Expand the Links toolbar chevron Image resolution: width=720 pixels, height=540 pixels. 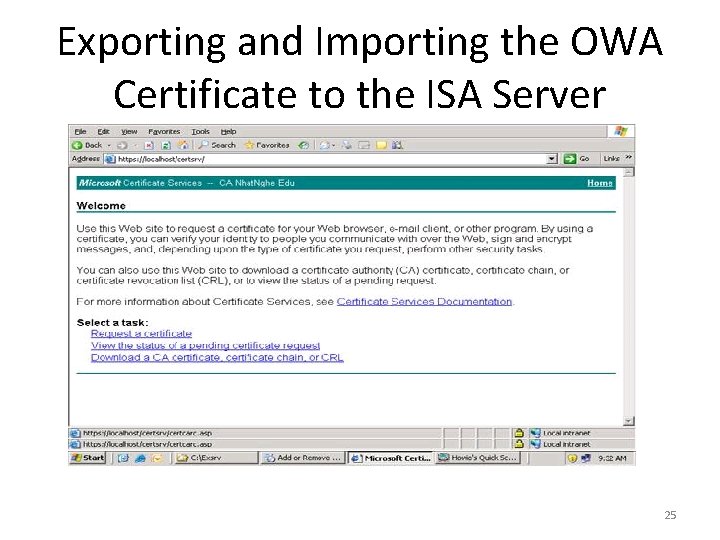(x=629, y=158)
